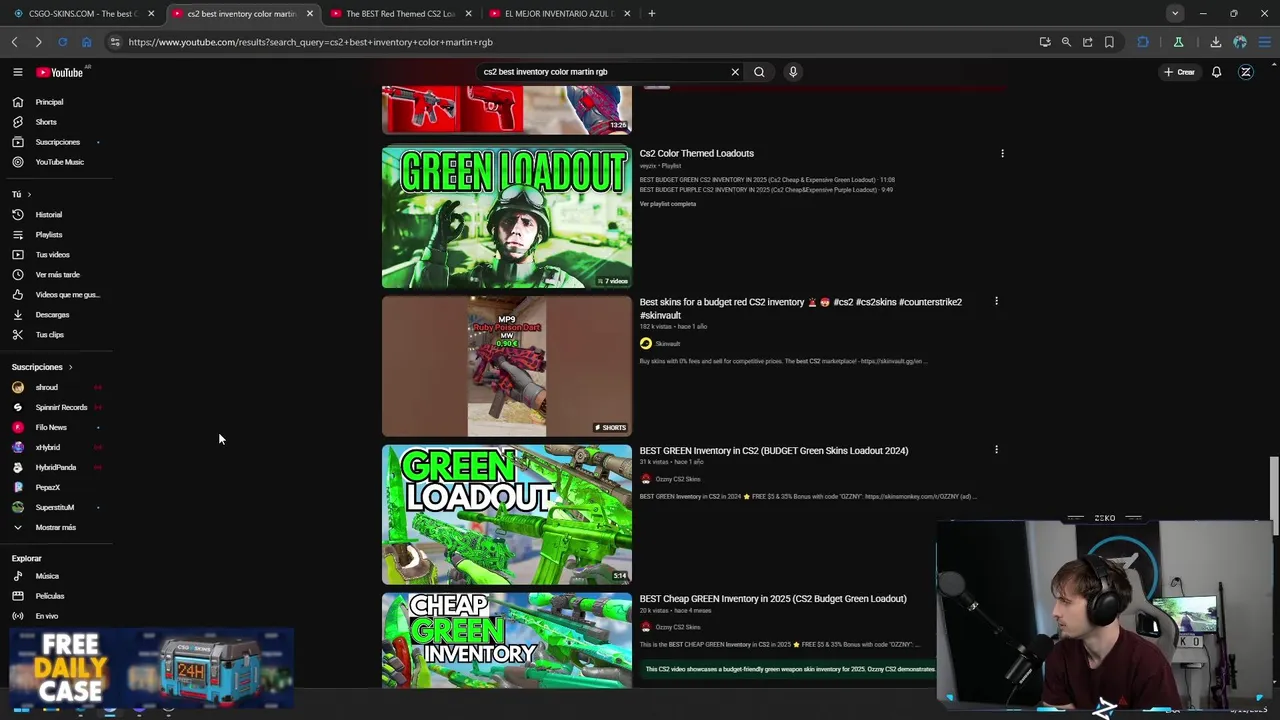The width and height of the screenshot is (1280, 720).
Task: Switch to CSGO-SKINS.COM browser tab
Action: (x=80, y=13)
